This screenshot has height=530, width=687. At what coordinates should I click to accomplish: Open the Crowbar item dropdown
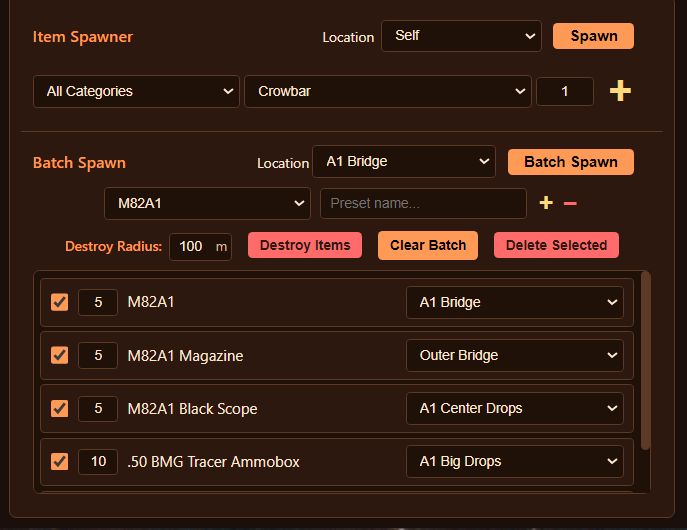point(388,91)
